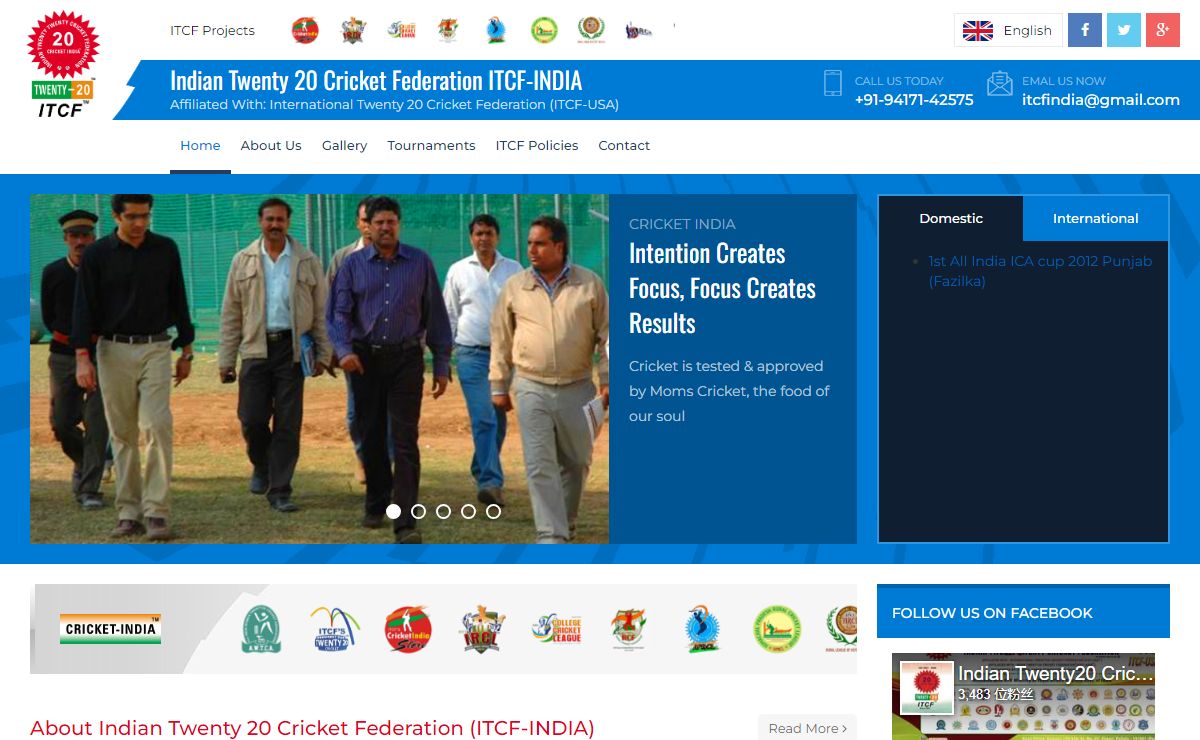This screenshot has height=740, width=1200.
Task: Open the yellow-green circular logo in ITCF Projects
Action: coord(544,30)
